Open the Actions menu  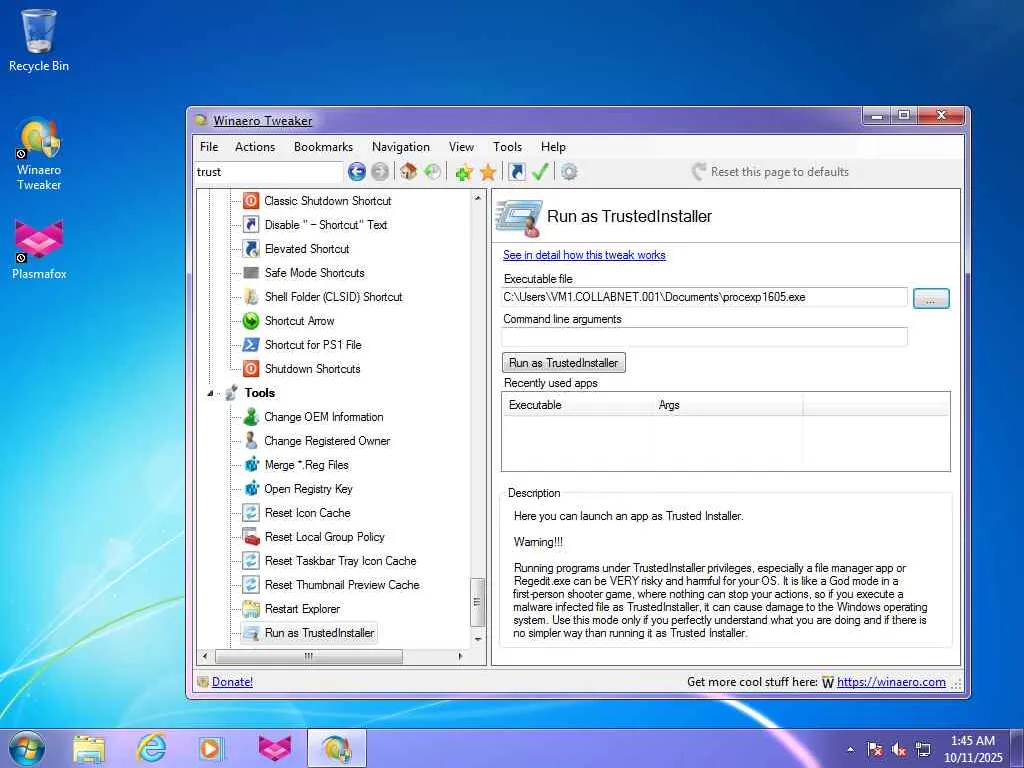(255, 147)
